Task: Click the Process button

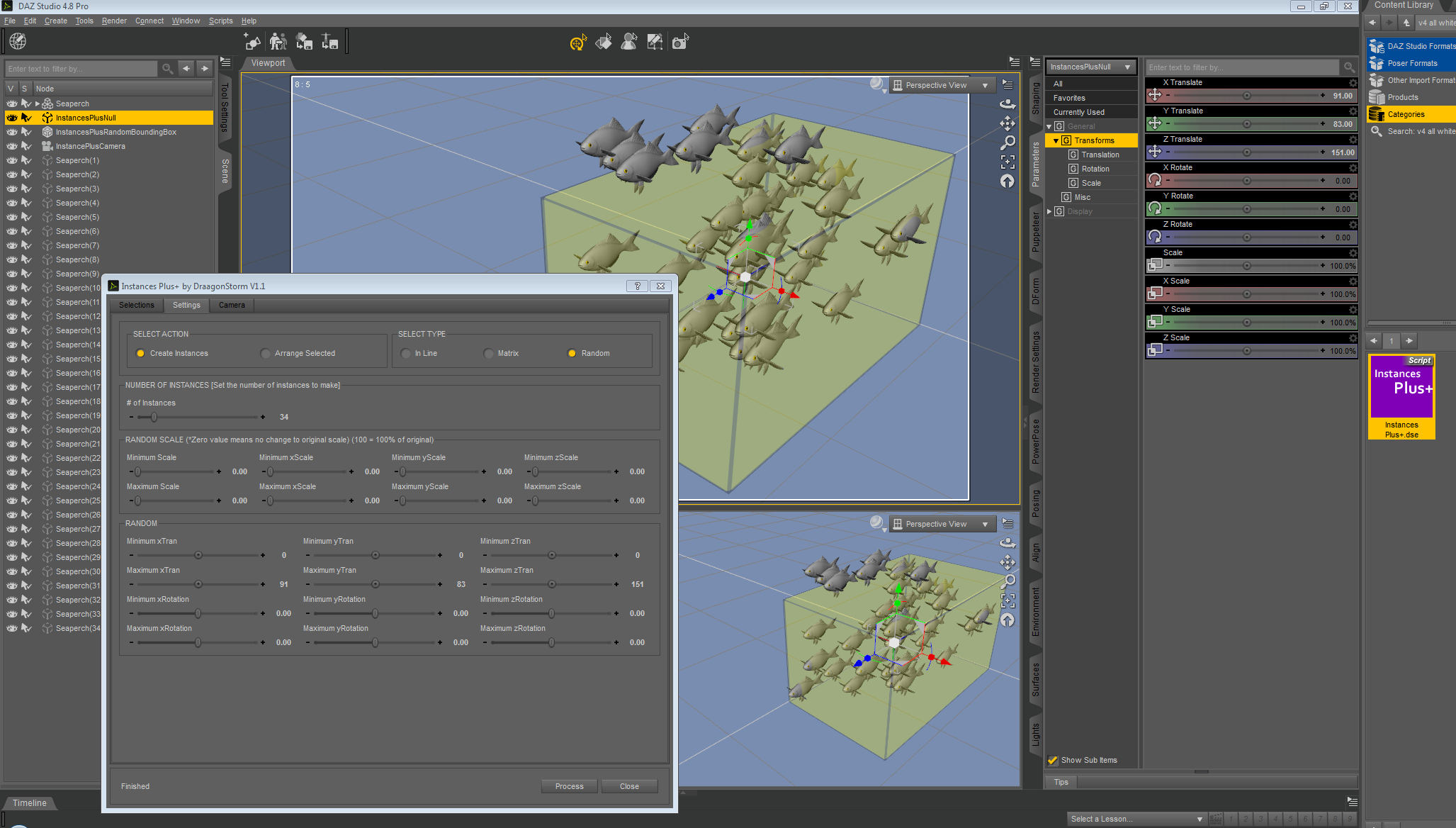Action: pyautogui.click(x=570, y=786)
